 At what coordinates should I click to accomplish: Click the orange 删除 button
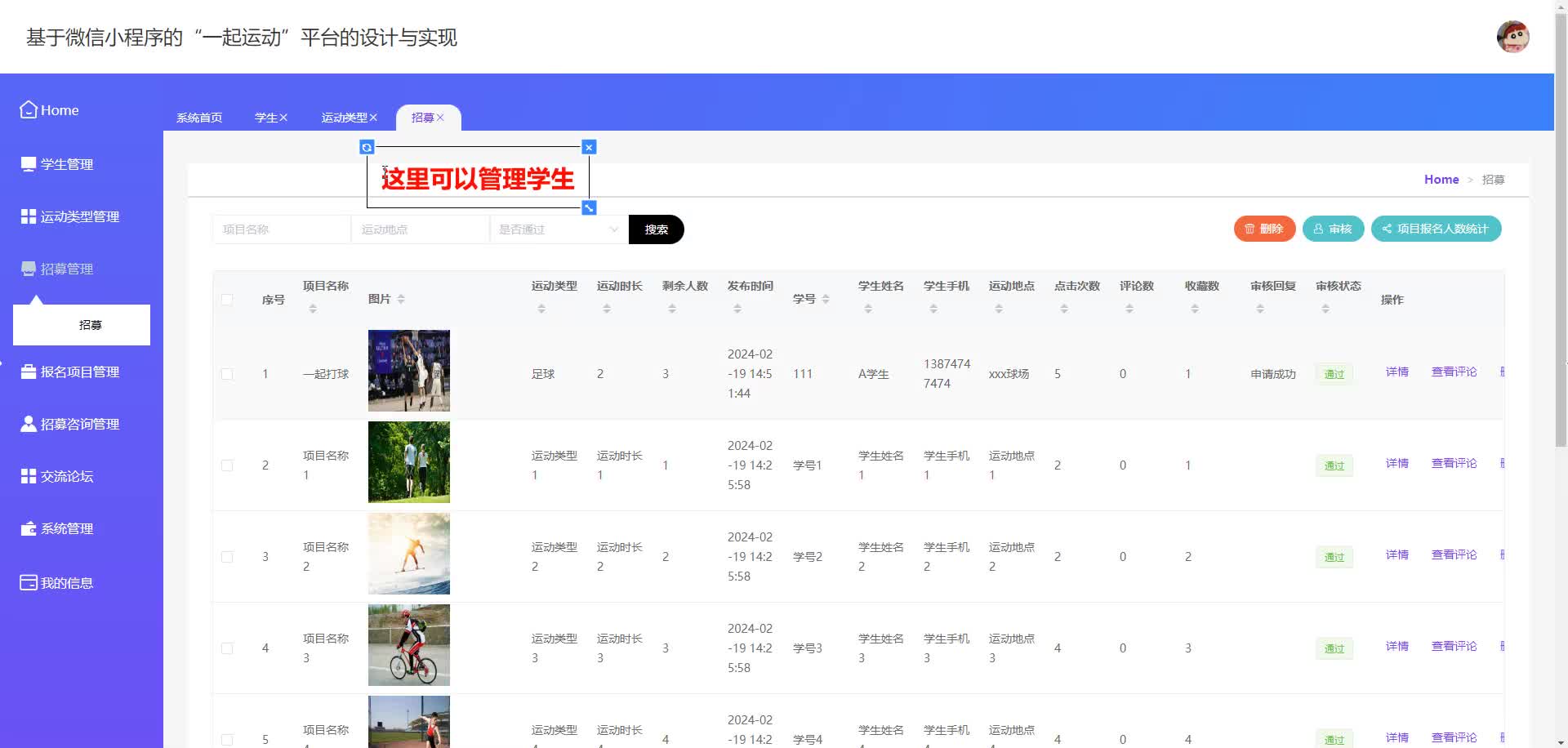[x=1263, y=229]
